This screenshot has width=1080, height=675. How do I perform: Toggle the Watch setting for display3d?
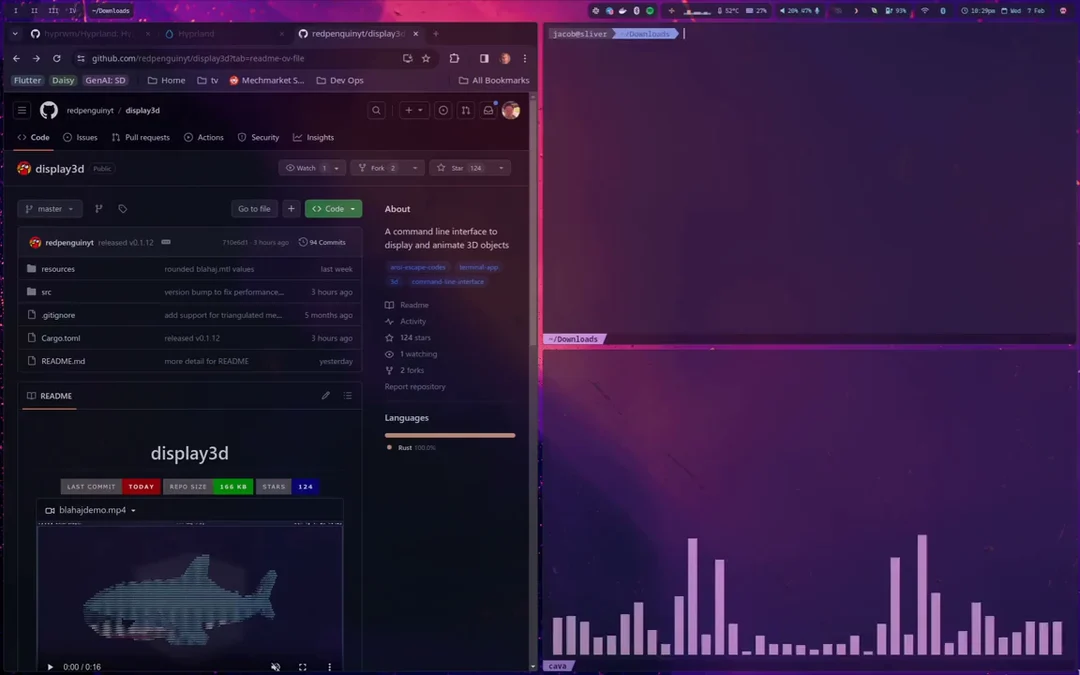pos(305,167)
